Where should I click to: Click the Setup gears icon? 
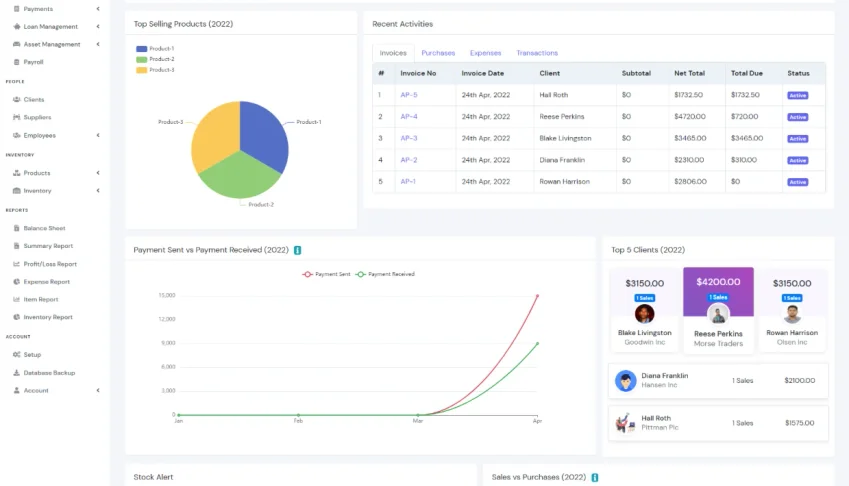tap(17, 354)
